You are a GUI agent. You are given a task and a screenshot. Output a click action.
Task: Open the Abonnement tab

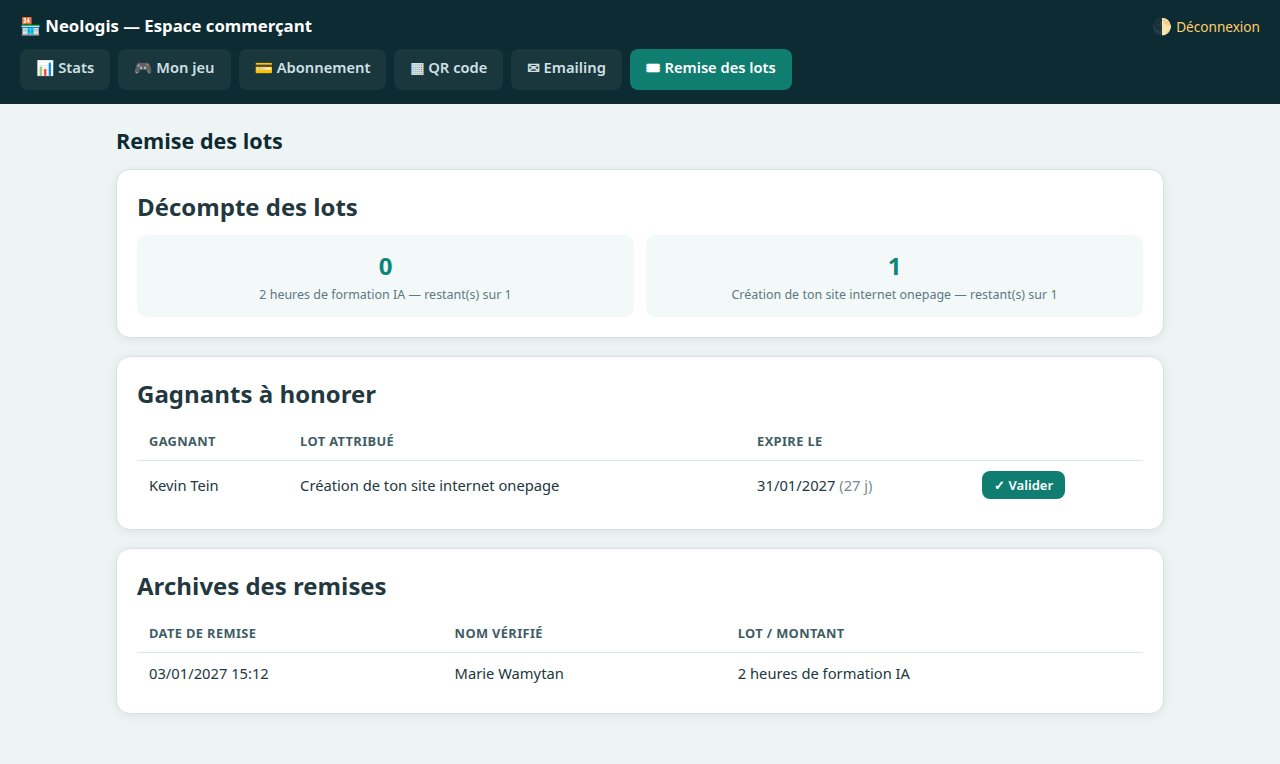tap(312, 69)
